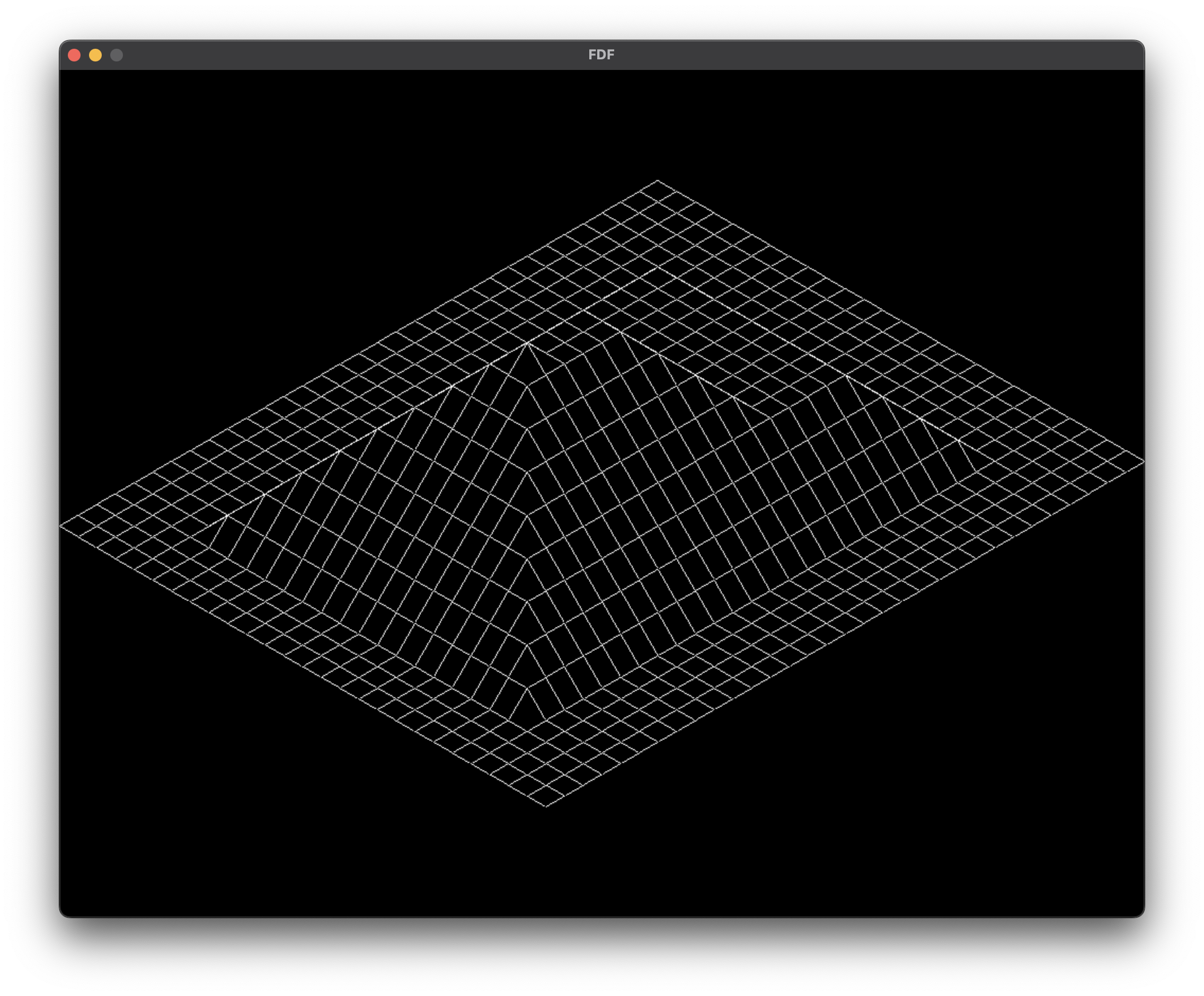Click the pyramid's right base corner

[x=976, y=472]
